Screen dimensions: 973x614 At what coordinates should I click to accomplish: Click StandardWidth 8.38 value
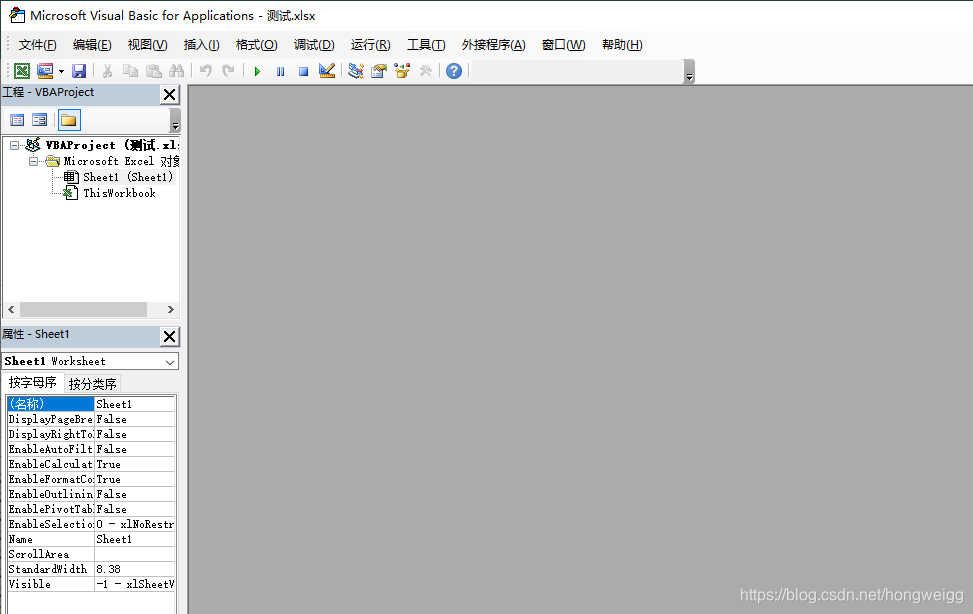coord(134,569)
